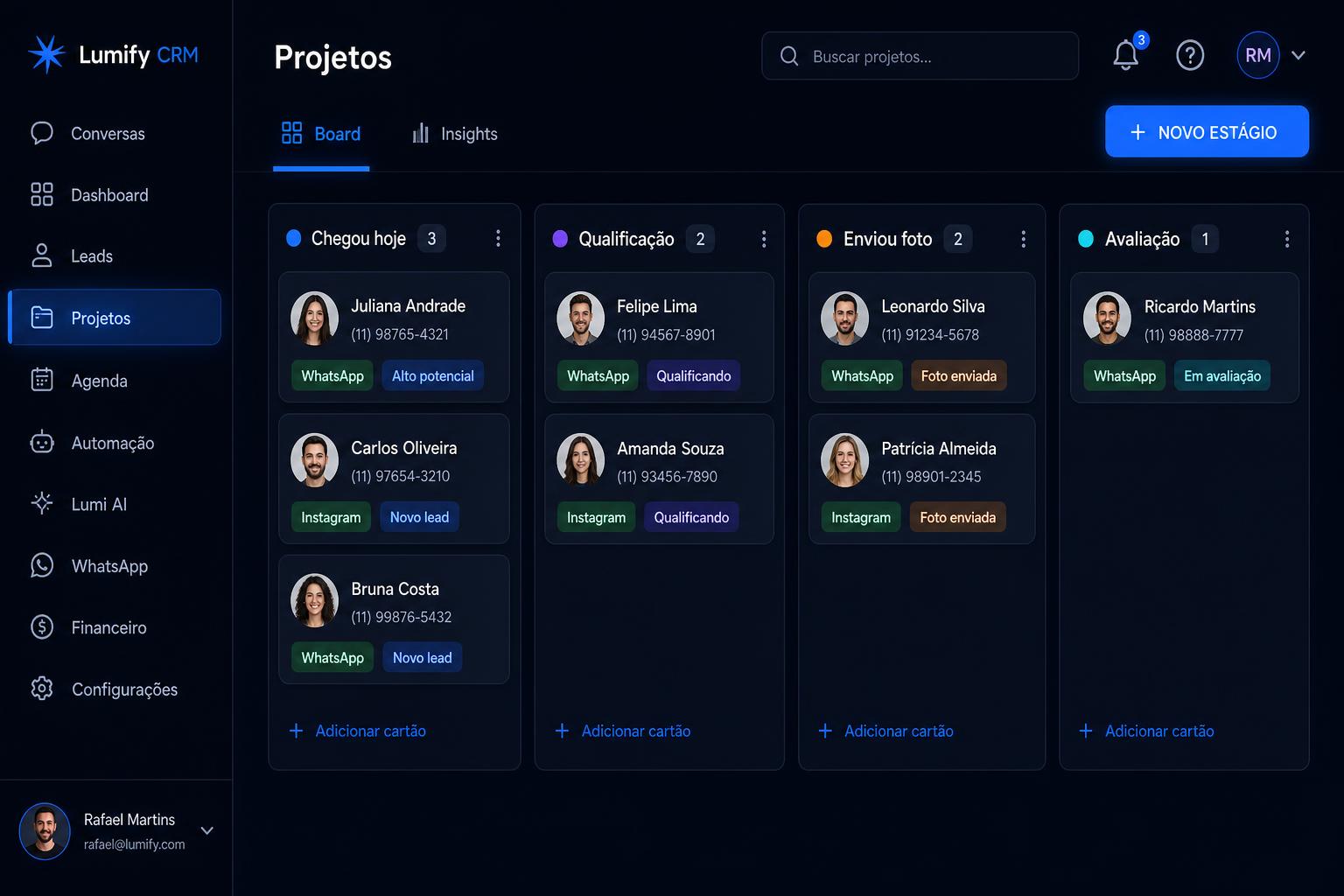
Task: Open Leads in the sidebar
Action: [x=115, y=255]
